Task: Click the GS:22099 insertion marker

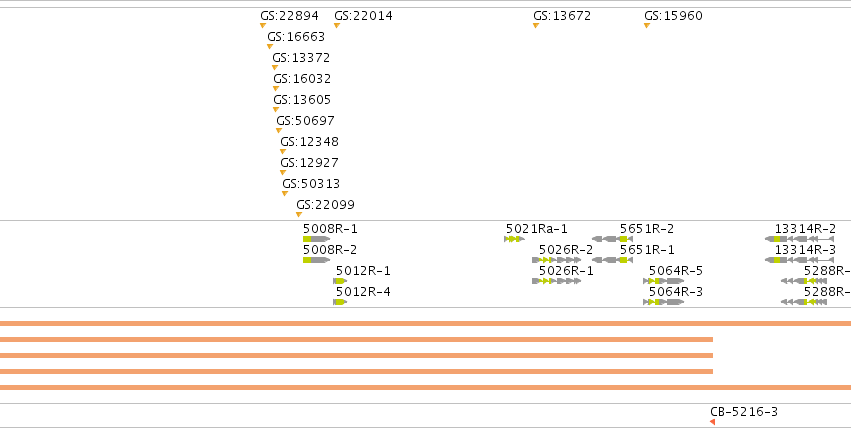Action: tap(299, 215)
